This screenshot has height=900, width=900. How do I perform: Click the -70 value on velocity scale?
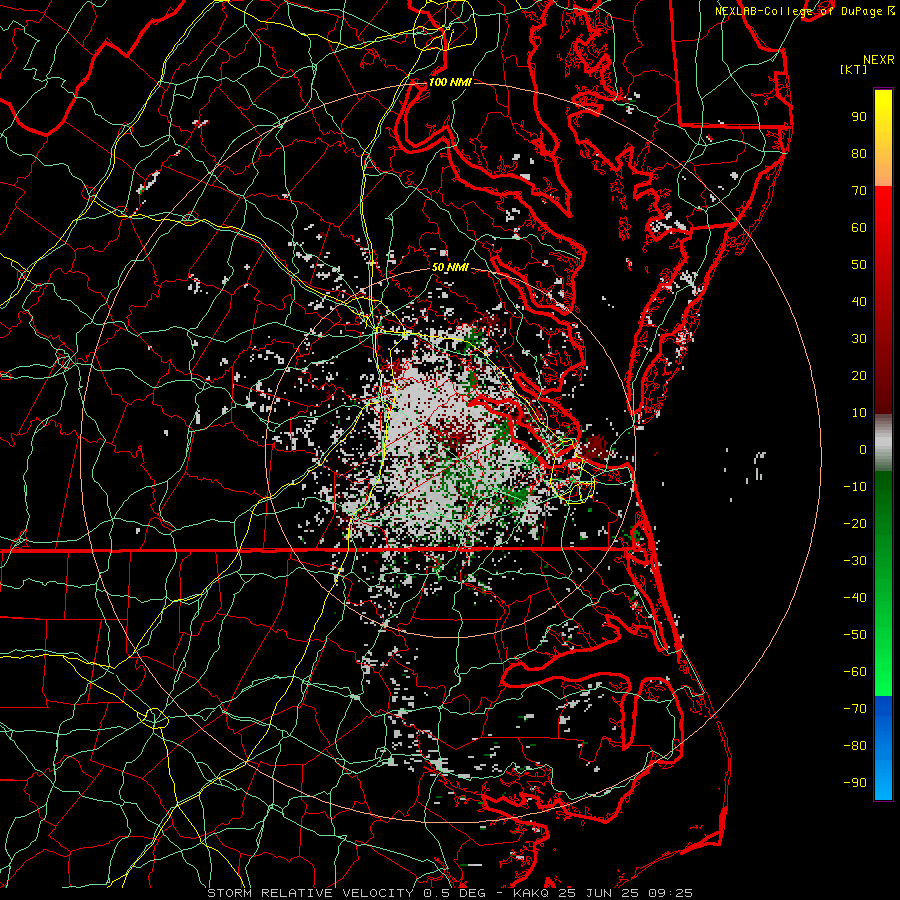coord(855,709)
